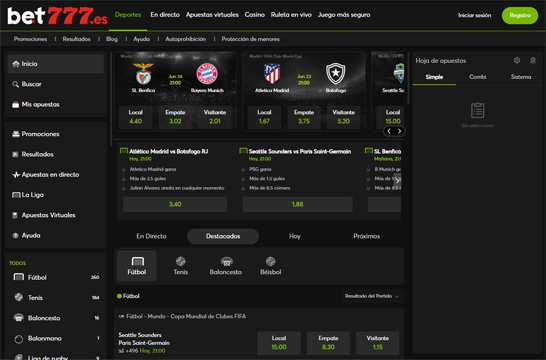Show previous featured match with left arrow
Screen dimensions: 546x360
tap(389, 131)
